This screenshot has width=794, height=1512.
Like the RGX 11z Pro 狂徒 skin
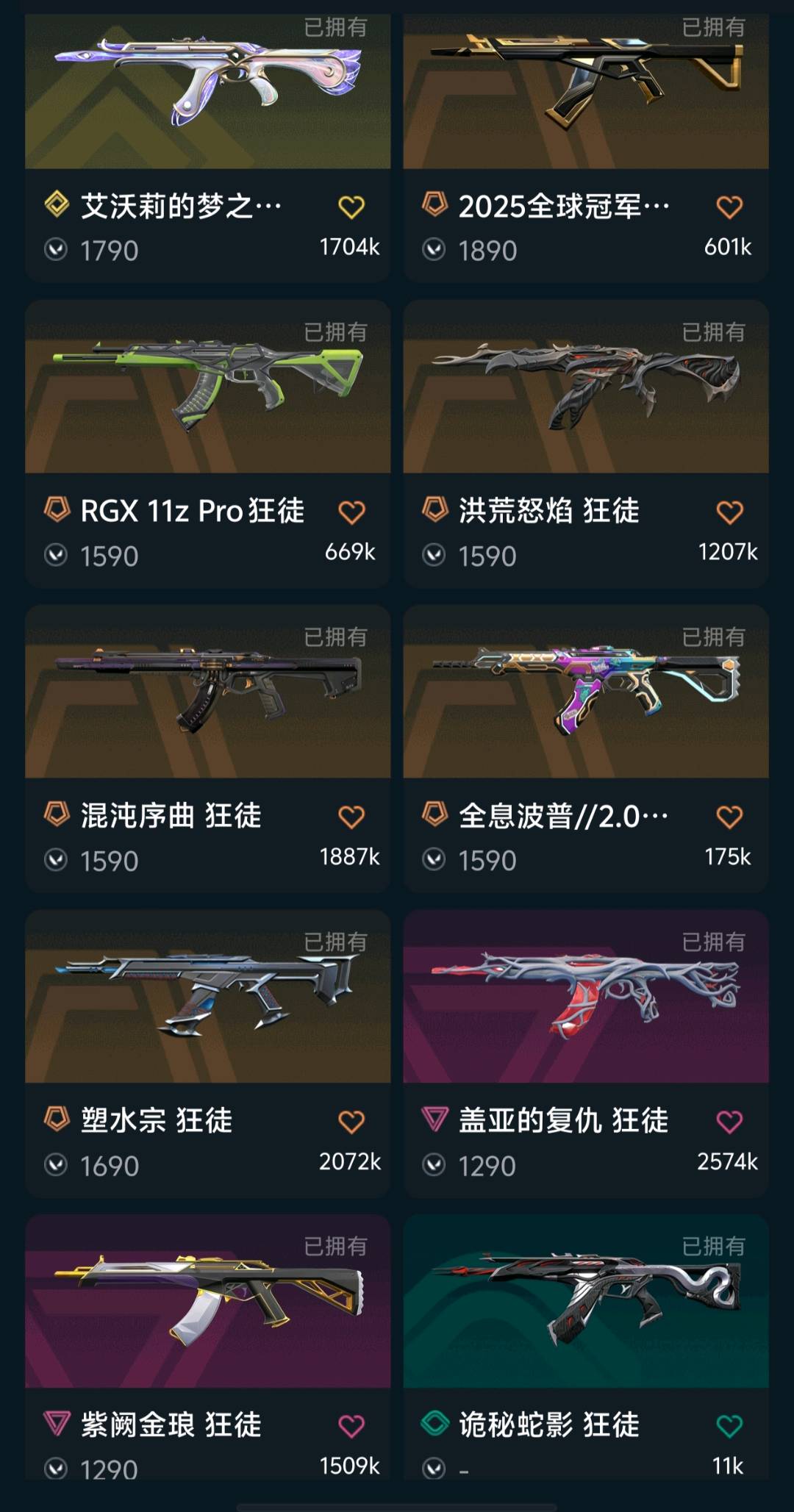[x=351, y=512]
